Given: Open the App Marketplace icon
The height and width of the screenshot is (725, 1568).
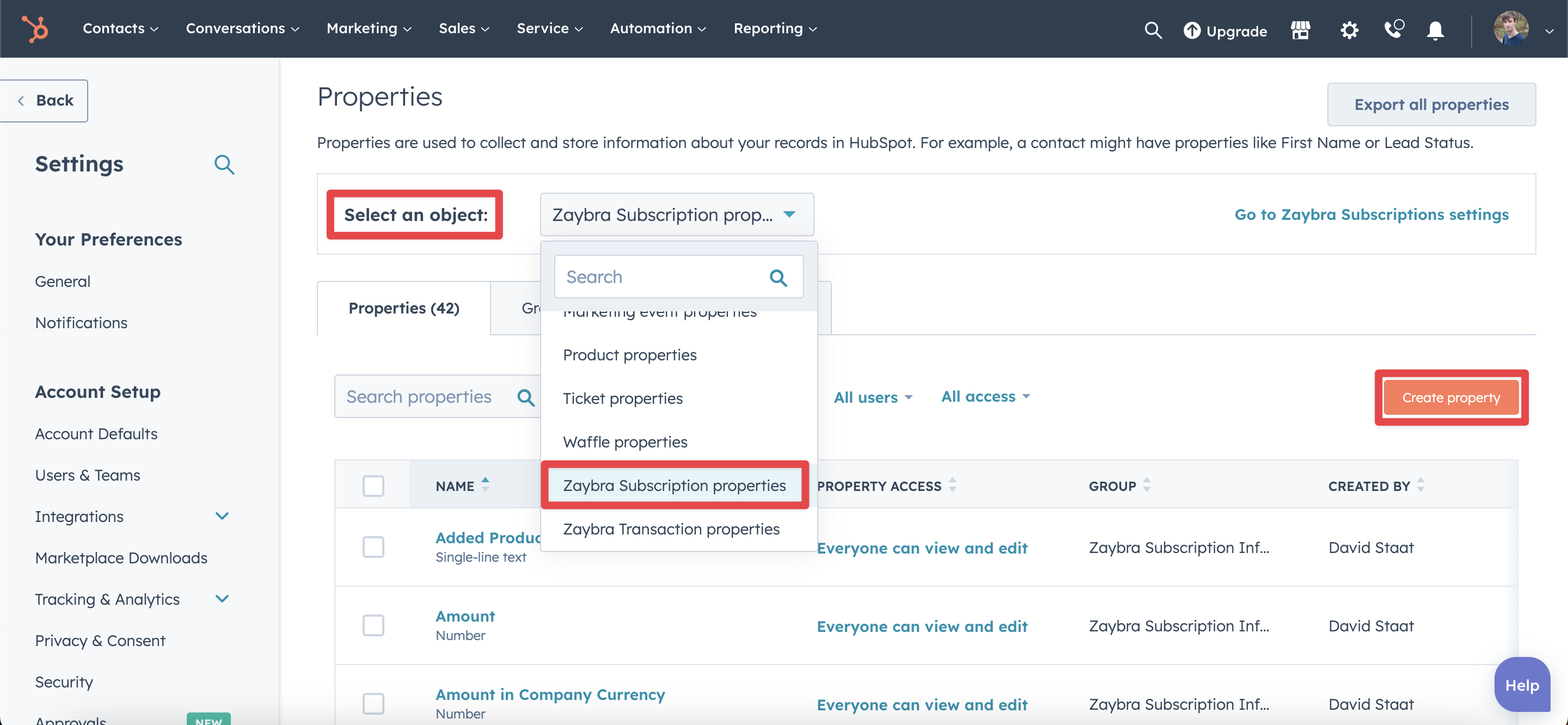Looking at the screenshot, I should tap(1300, 30).
